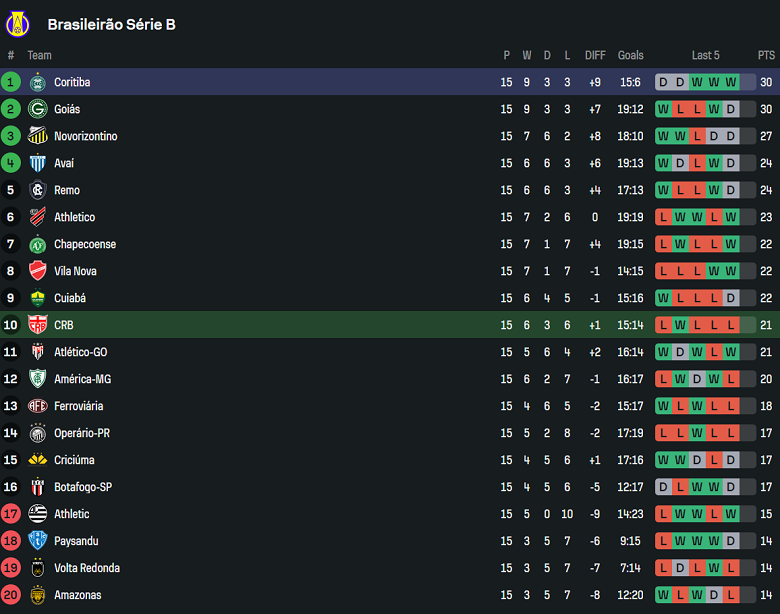Viewport: 780px width, 614px height.
Task: Click the Last 5 column header
Action: [x=705, y=55]
